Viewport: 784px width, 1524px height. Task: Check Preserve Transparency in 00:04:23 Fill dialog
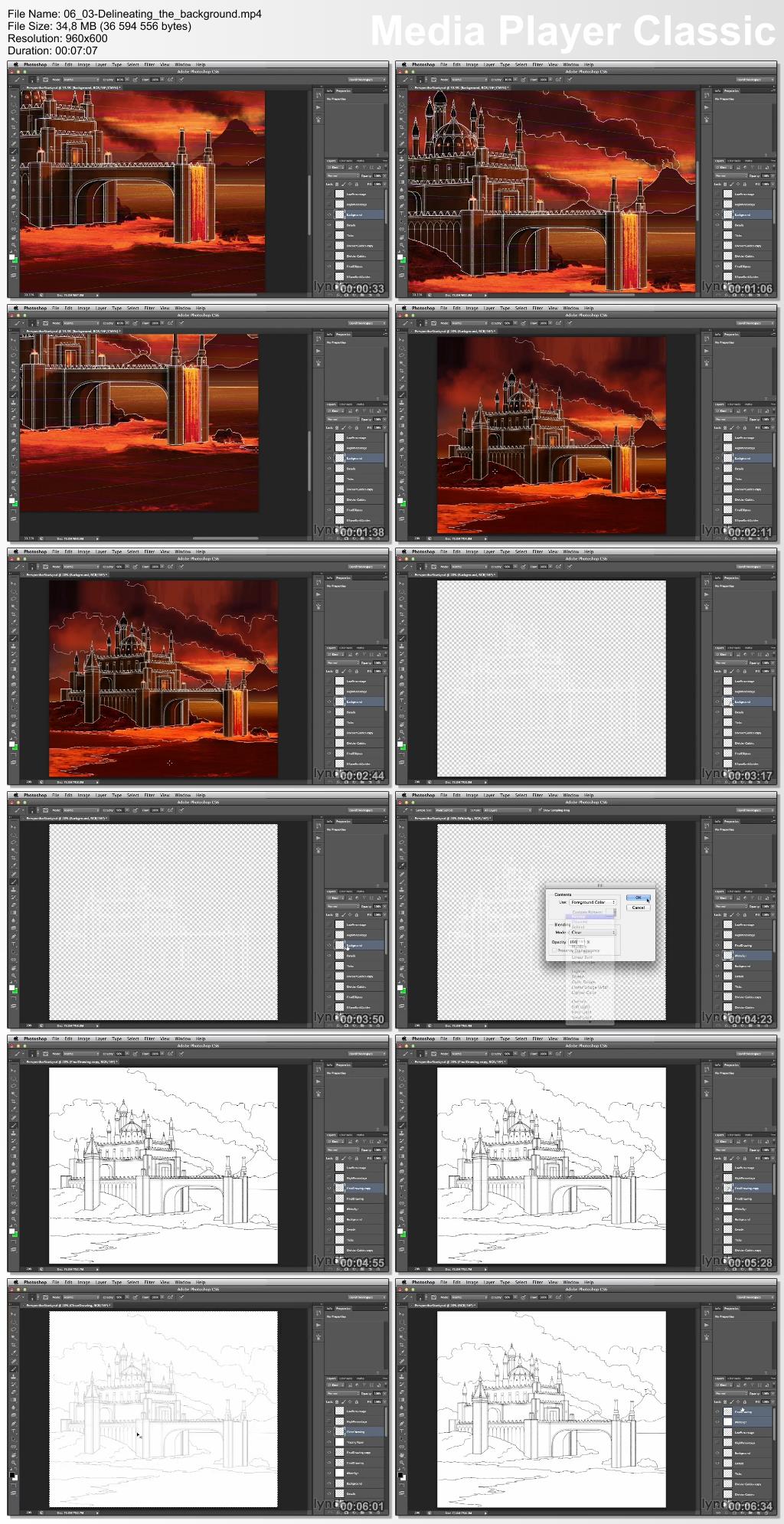(x=554, y=950)
